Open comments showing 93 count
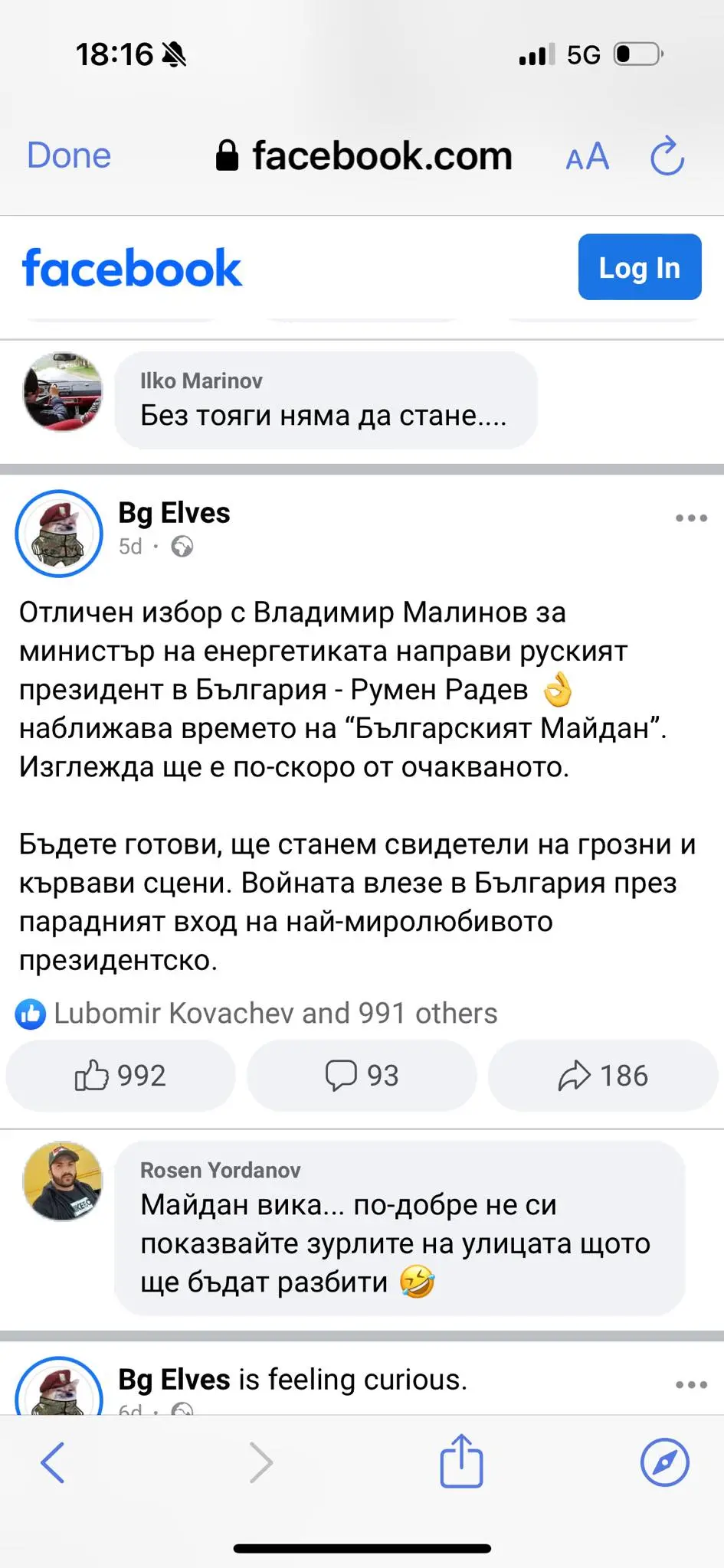This screenshot has height=1568, width=724. tap(362, 1076)
